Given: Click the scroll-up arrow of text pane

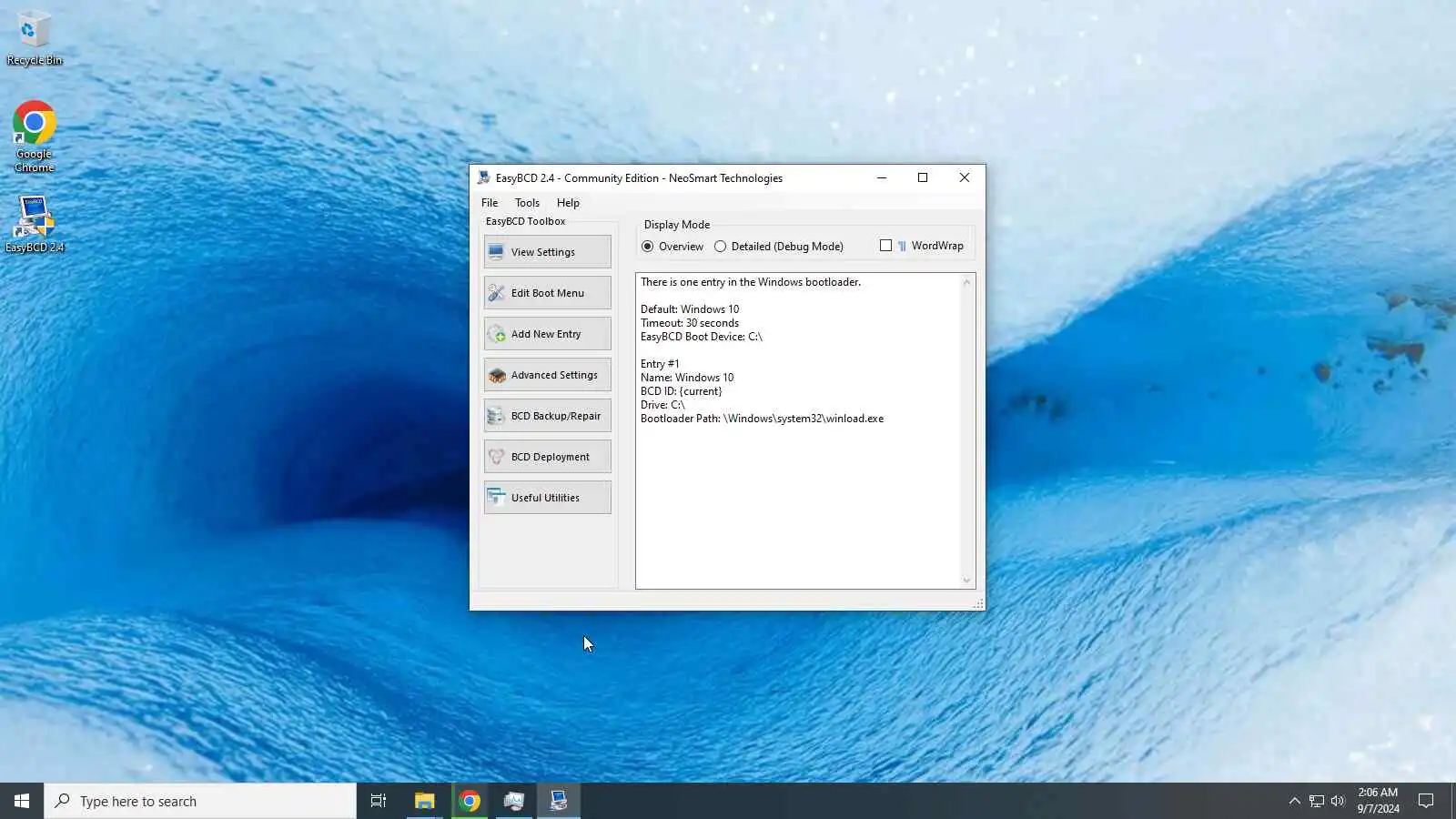Looking at the screenshot, I should click(x=966, y=283).
